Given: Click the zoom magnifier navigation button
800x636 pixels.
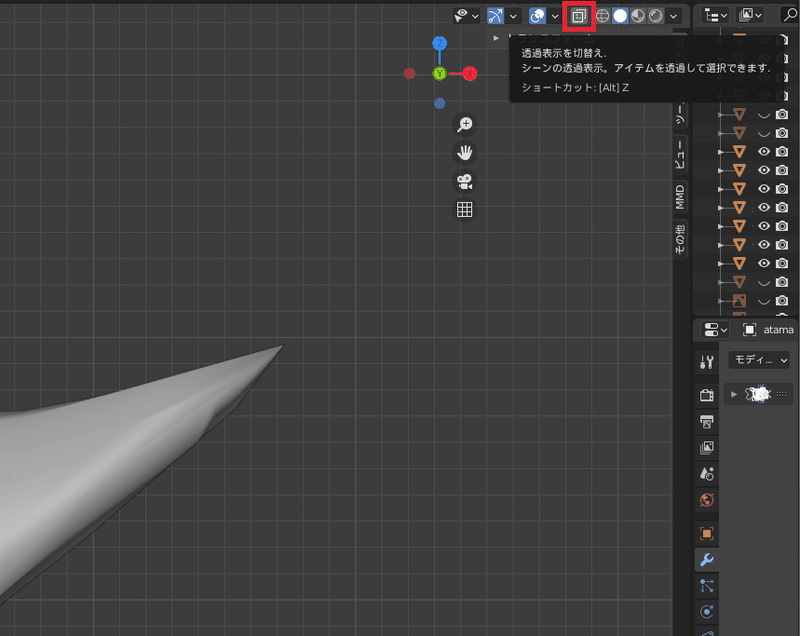Looking at the screenshot, I should click(465, 124).
